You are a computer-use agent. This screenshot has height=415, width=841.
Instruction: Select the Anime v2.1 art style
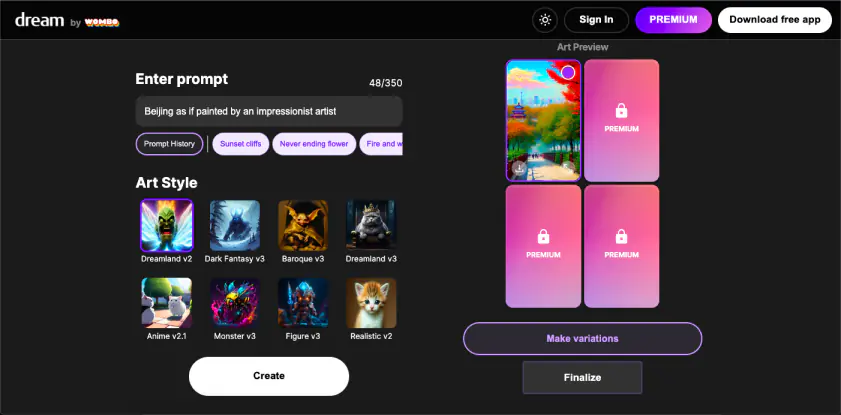tap(167, 303)
